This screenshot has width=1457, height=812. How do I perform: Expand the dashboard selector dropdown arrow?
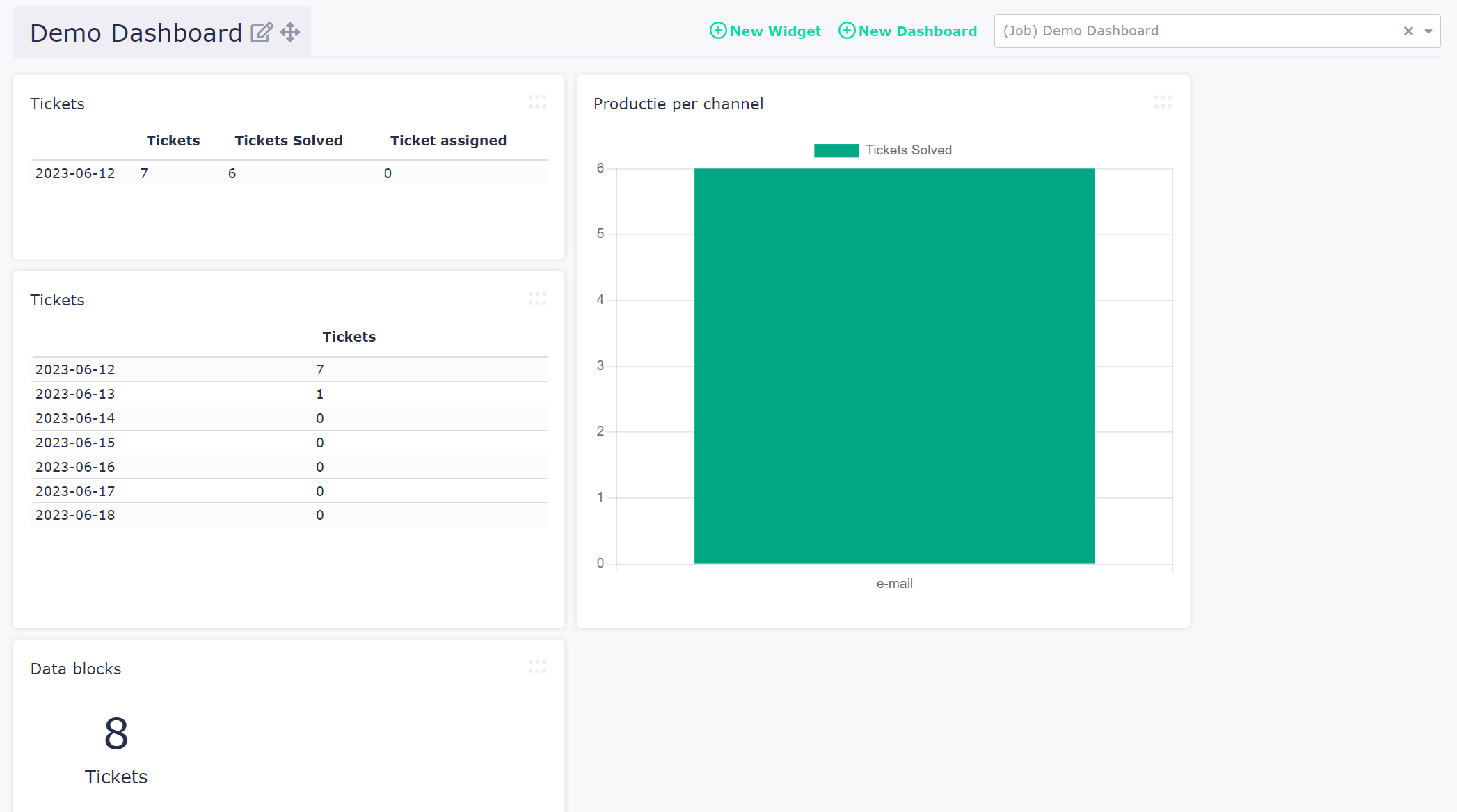(1428, 31)
